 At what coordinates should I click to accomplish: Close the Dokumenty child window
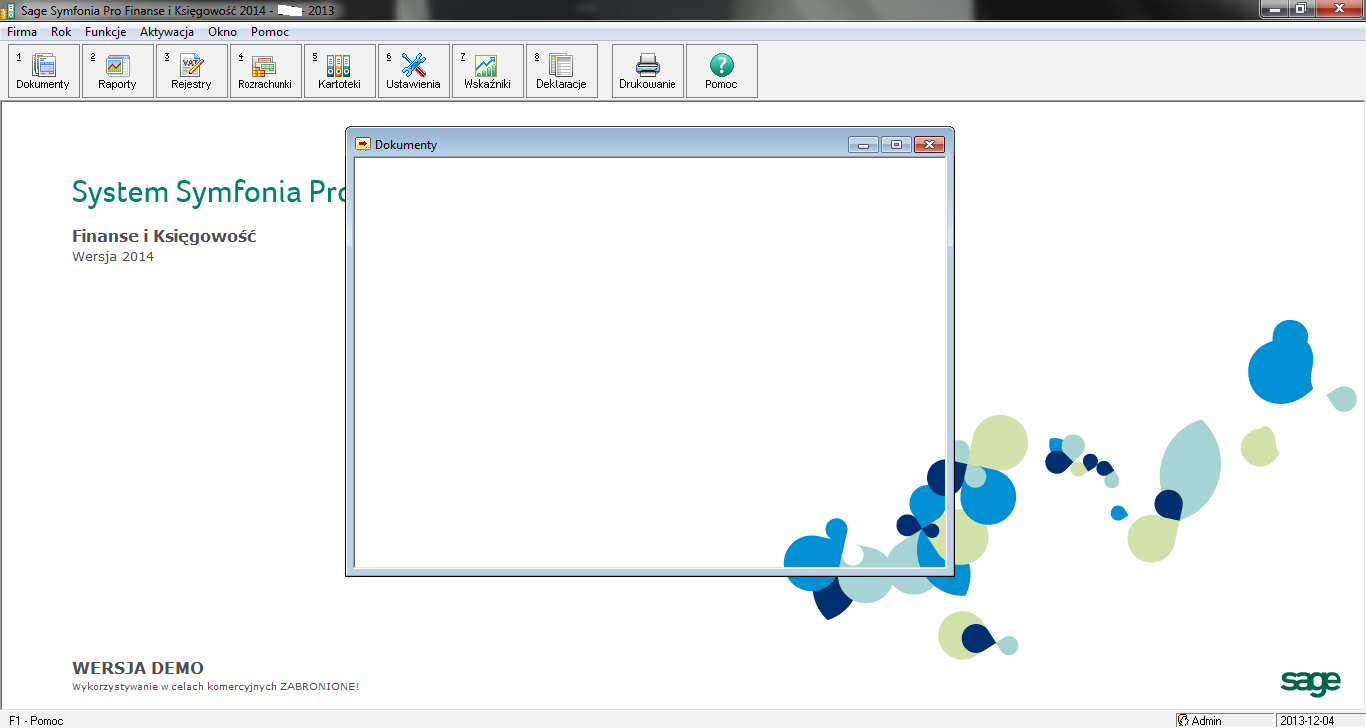click(929, 145)
